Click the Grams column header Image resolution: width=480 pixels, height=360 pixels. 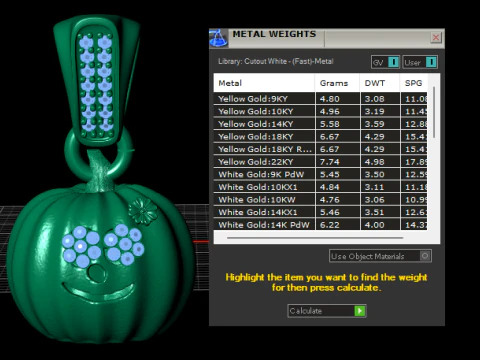(337, 83)
